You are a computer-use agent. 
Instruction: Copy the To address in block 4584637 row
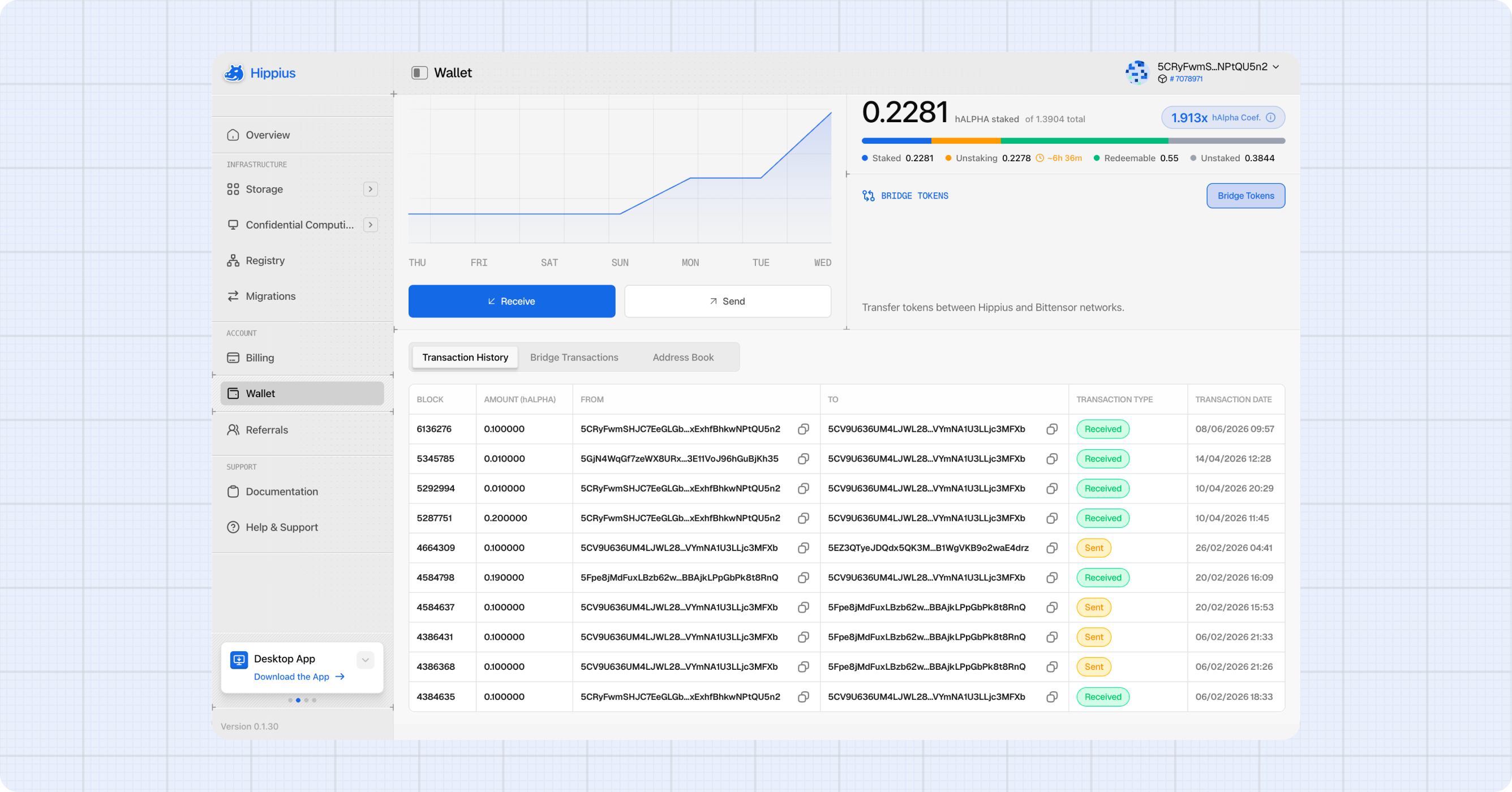click(x=1052, y=607)
